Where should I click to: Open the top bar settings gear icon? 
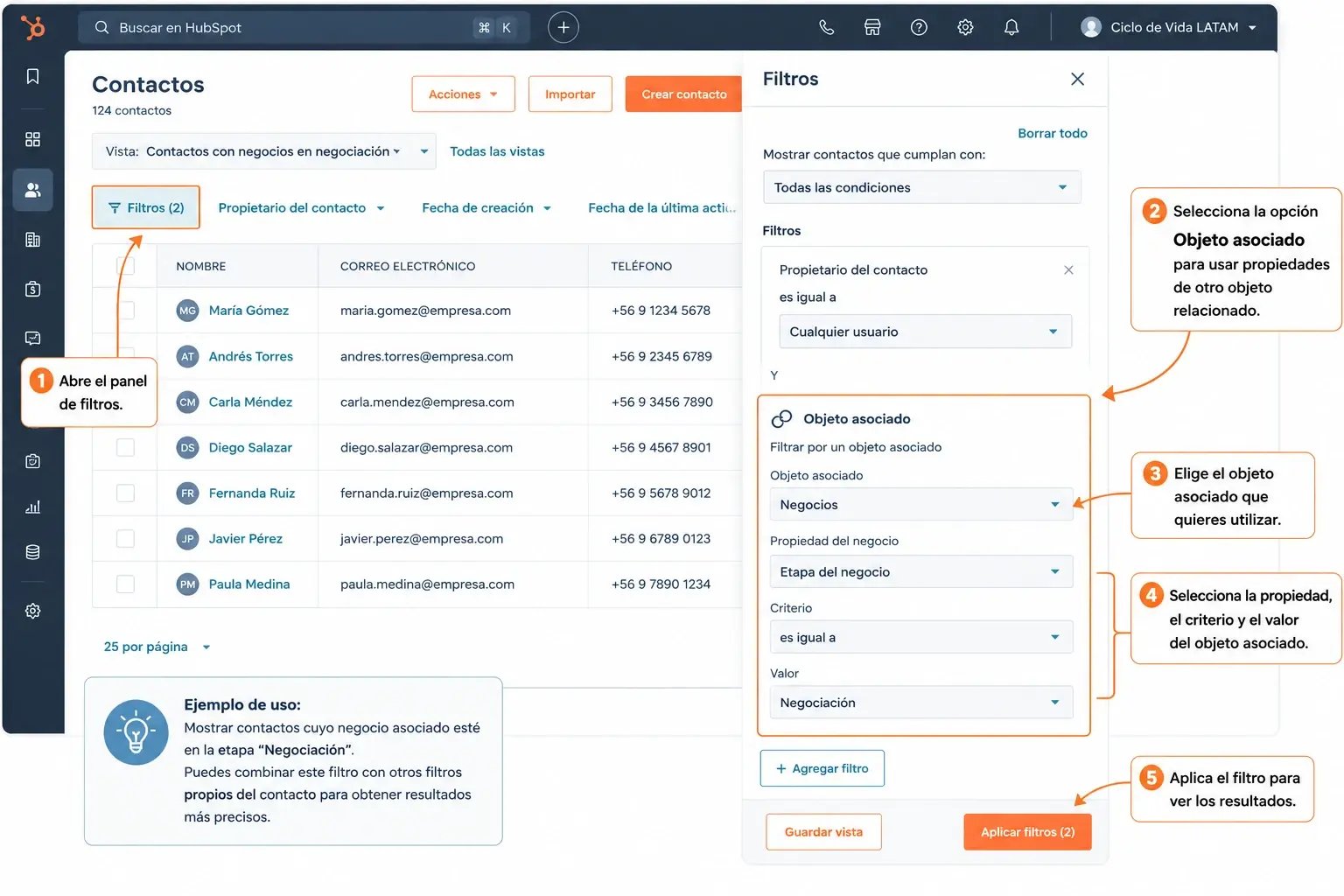coord(965,27)
